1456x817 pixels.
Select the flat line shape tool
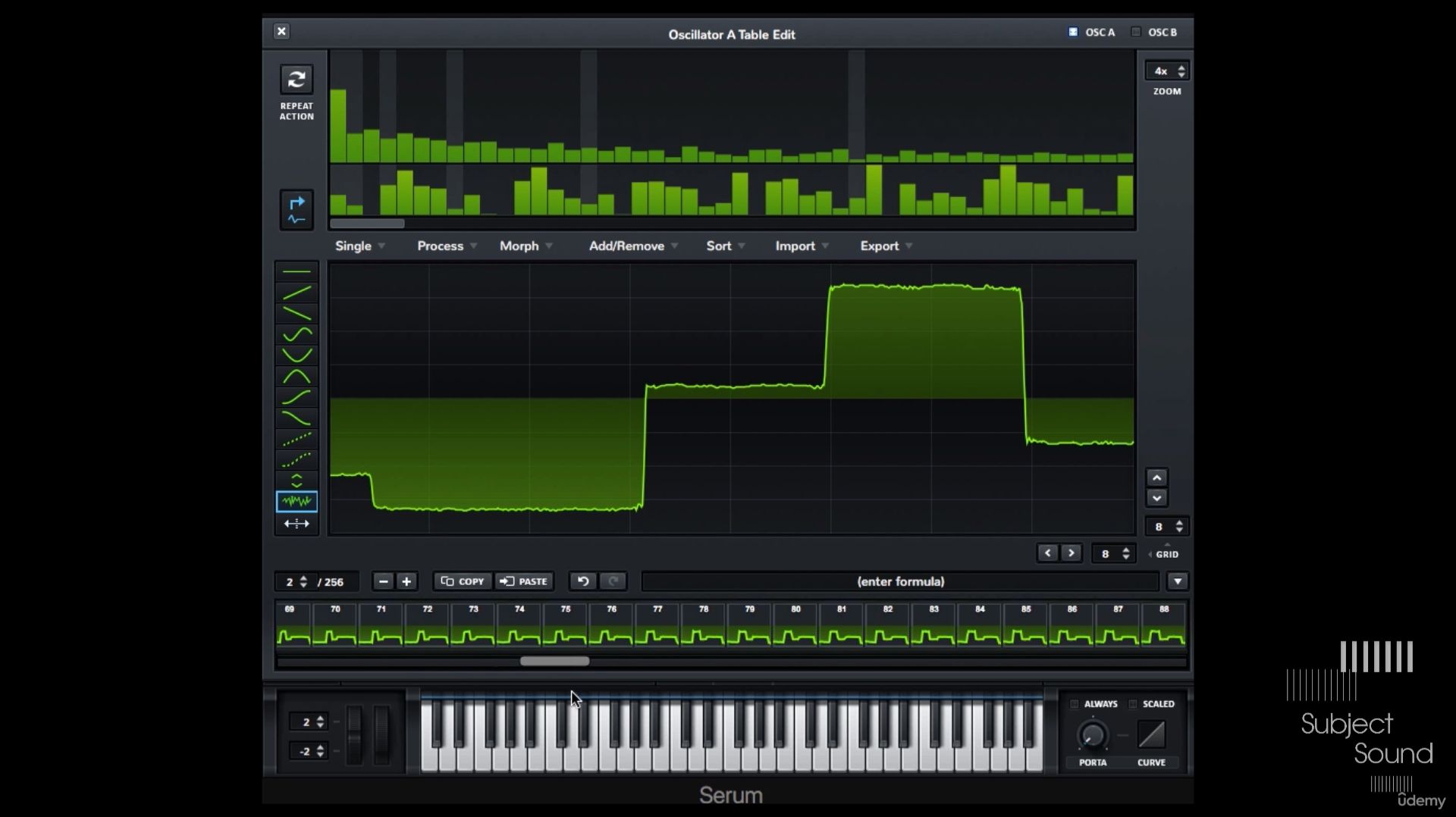pos(297,271)
